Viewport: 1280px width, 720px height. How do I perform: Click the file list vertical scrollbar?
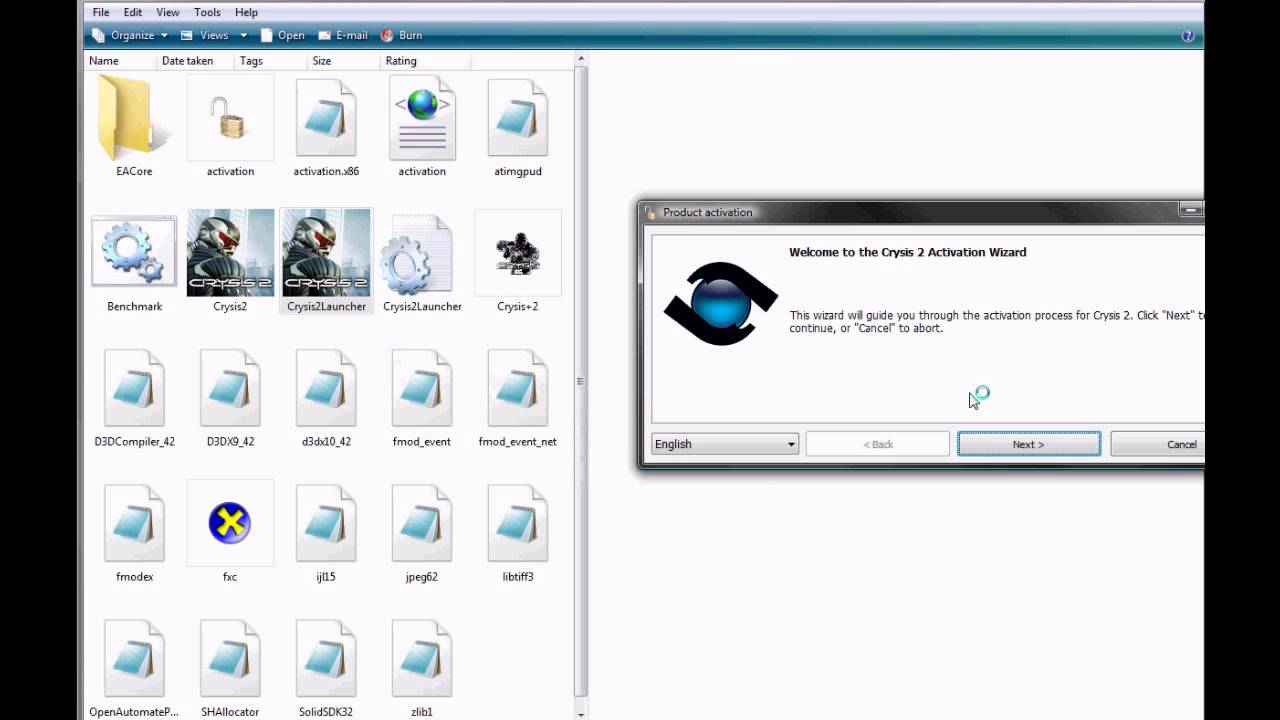(581, 381)
